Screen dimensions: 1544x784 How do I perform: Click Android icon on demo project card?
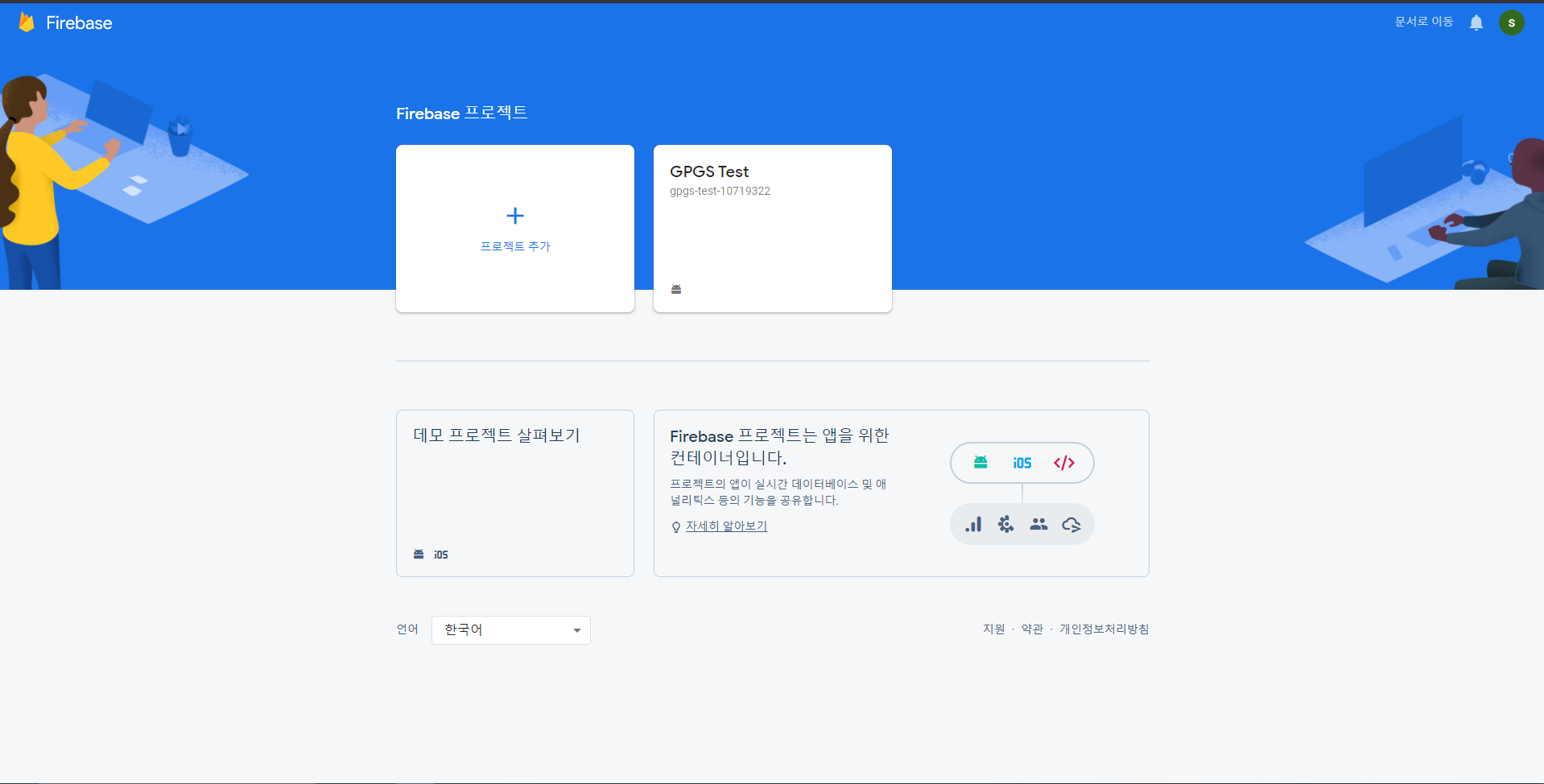[x=419, y=554]
